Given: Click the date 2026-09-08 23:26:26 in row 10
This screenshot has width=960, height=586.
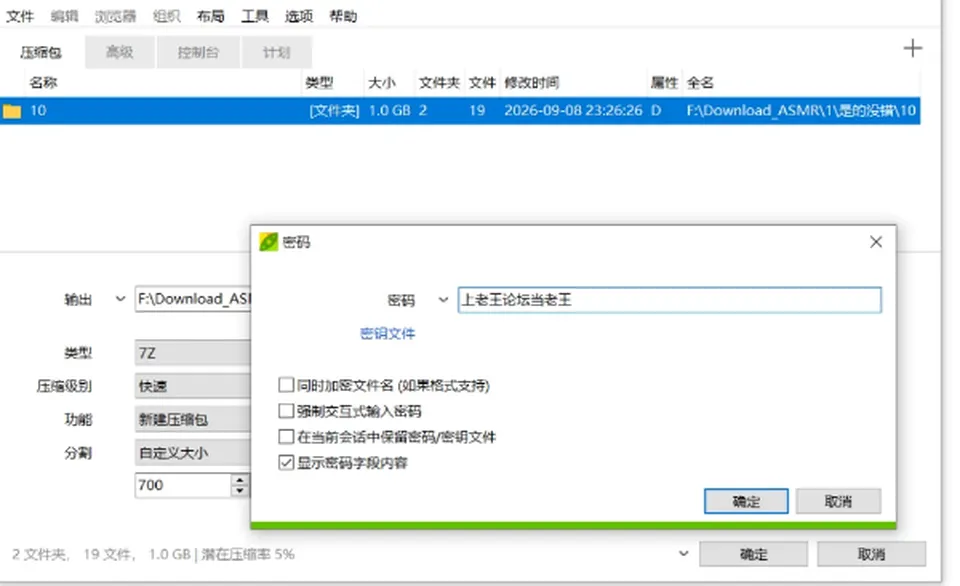Looking at the screenshot, I should click(x=573, y=111).
